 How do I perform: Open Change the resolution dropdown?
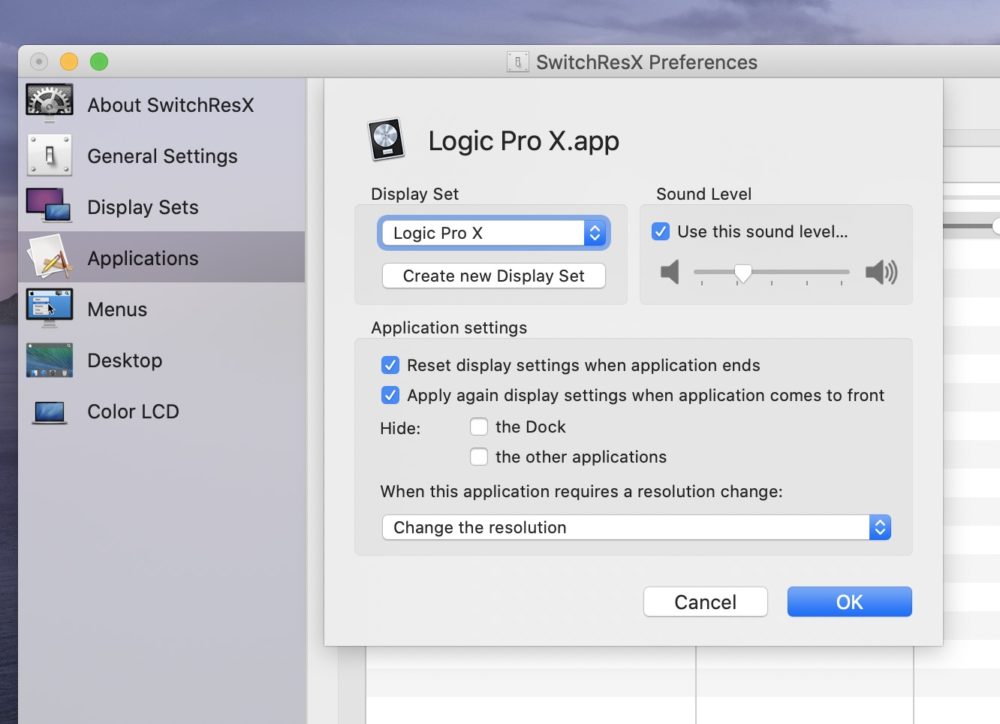pos(636,528)
